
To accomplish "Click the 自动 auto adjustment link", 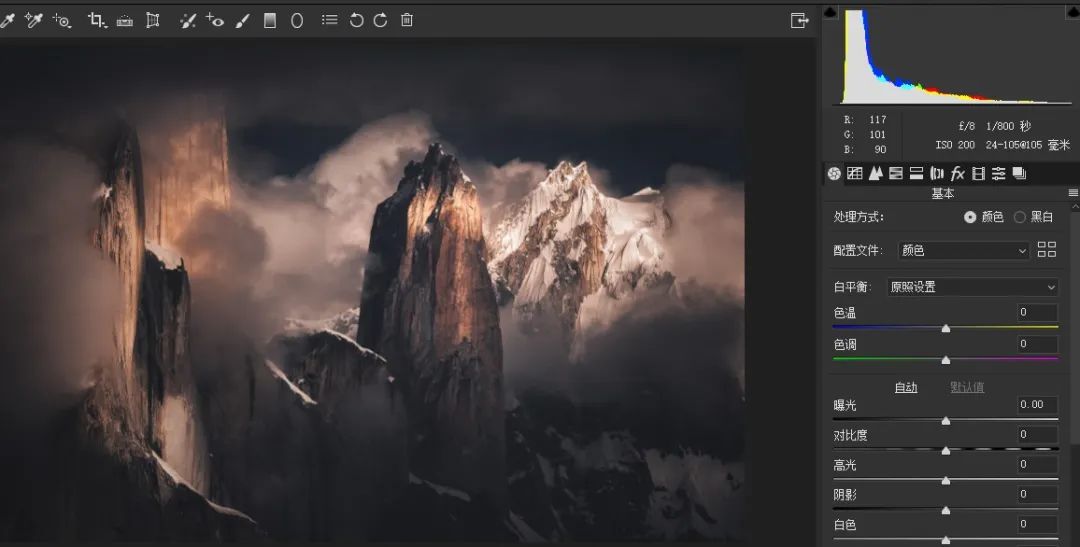I will coord(906,387).
